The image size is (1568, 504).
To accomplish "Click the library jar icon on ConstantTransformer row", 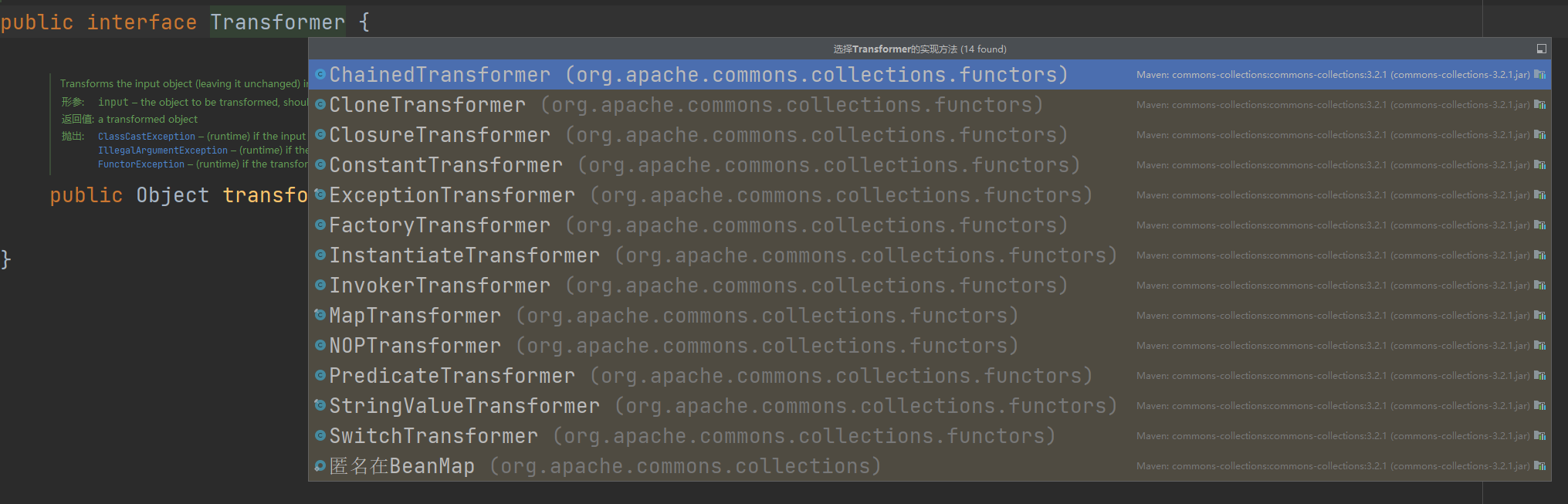I will 1539,165.
